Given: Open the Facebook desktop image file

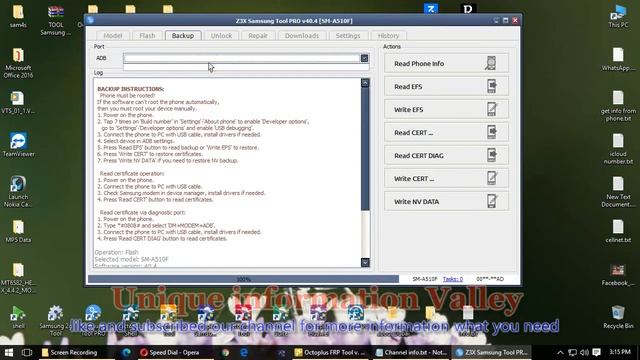Looking at the screenshot, I should click(x=618, y=274).
